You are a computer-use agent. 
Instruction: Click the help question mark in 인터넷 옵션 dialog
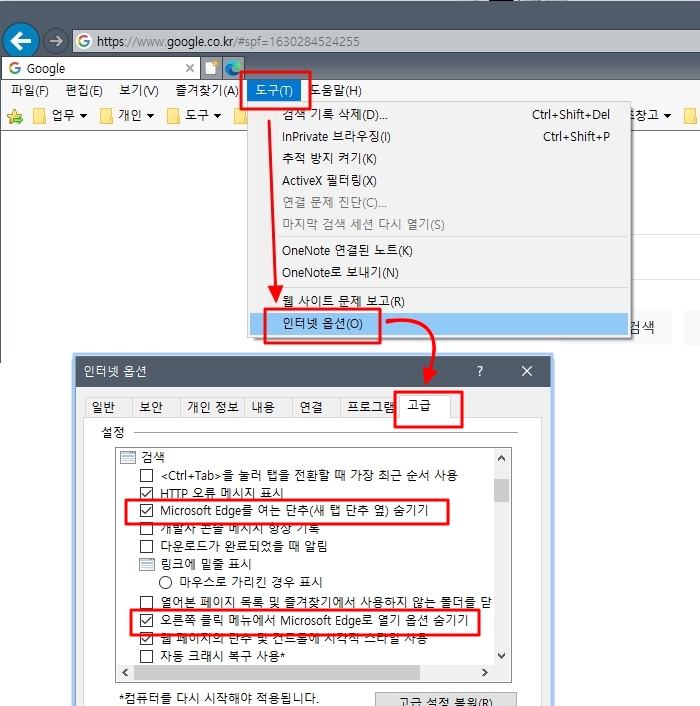tap(480, 371)
